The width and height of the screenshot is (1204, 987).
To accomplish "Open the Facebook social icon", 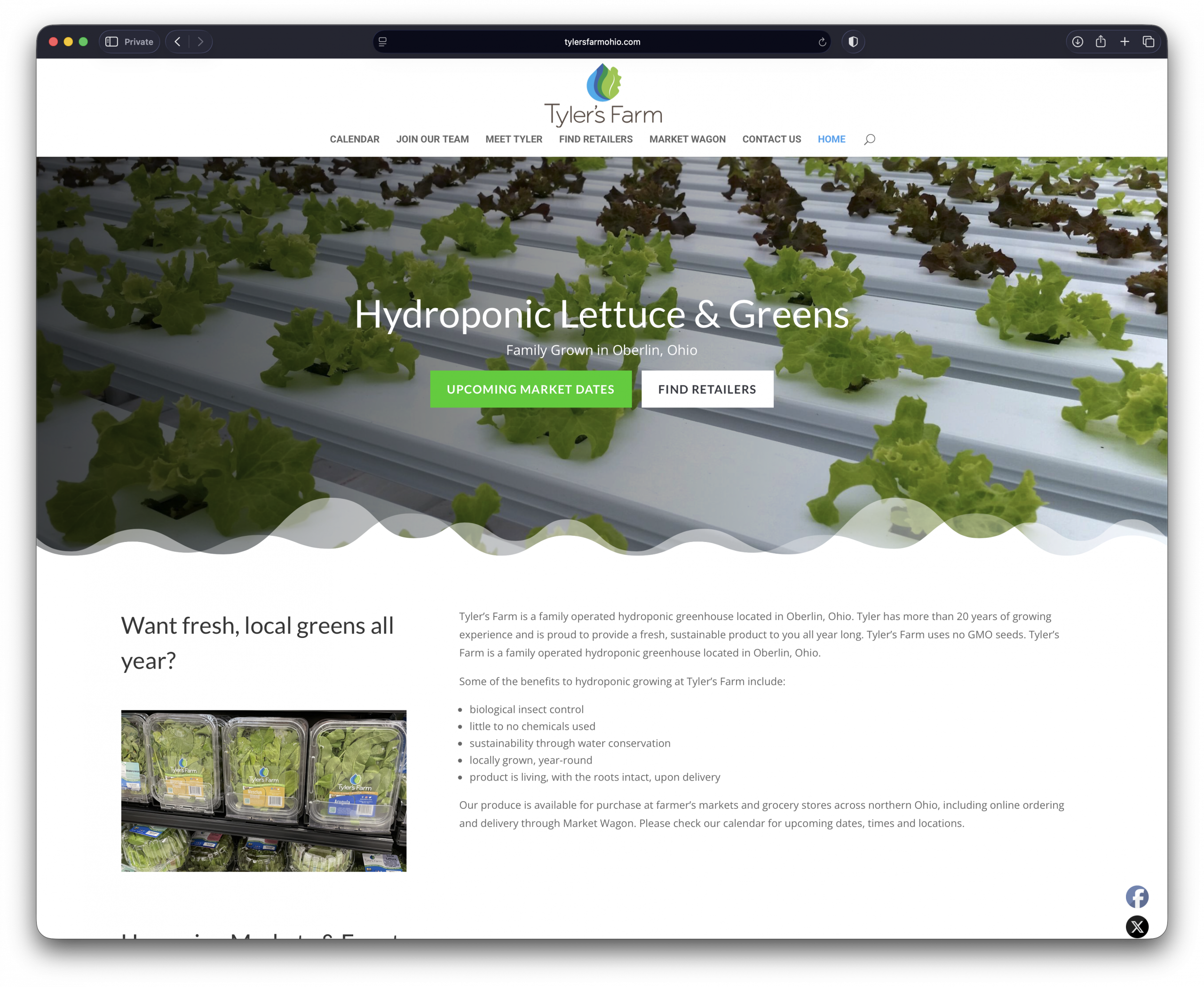I will point(1137,897).
